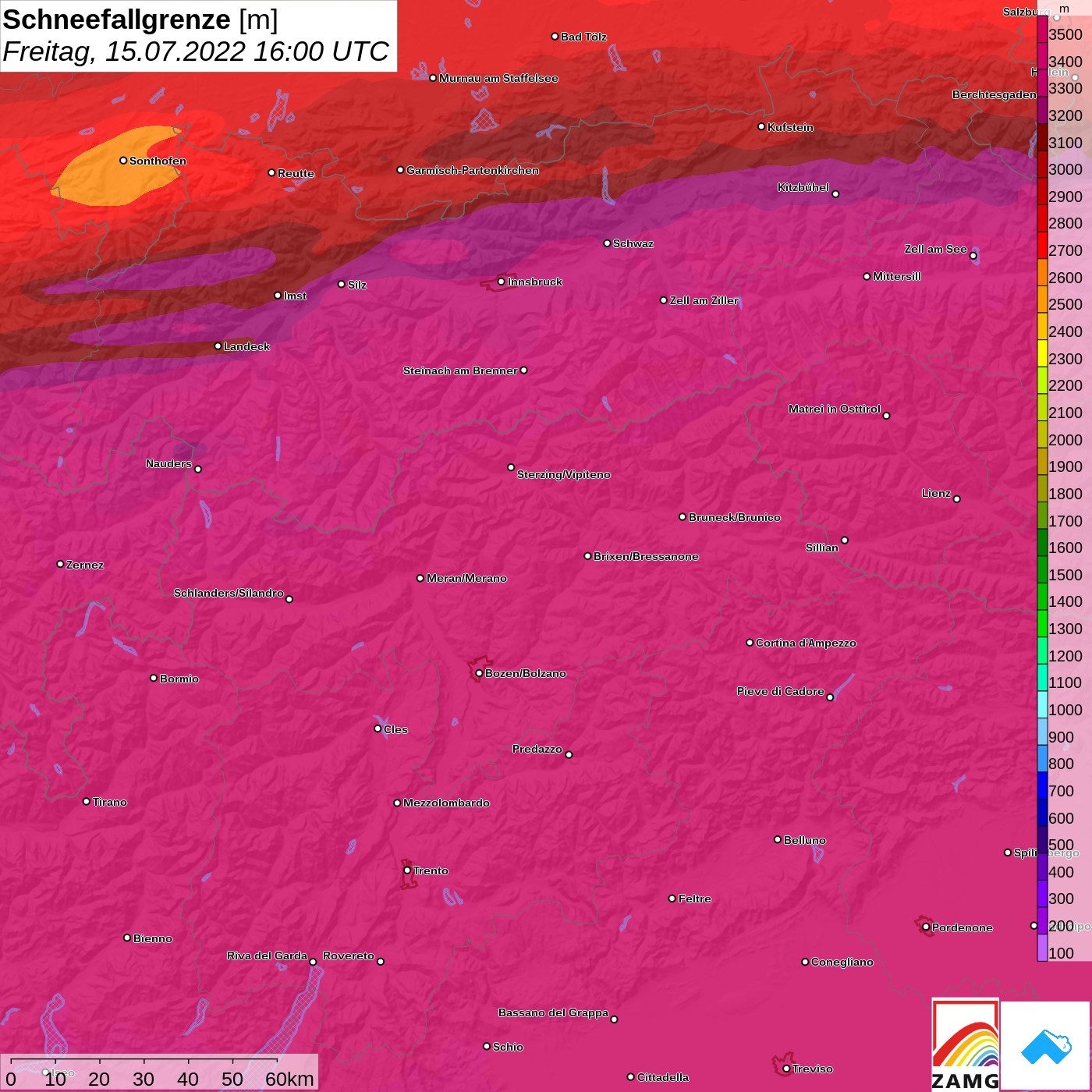Click the Bienno label
1092x1092 pixels.
(153, 938)
